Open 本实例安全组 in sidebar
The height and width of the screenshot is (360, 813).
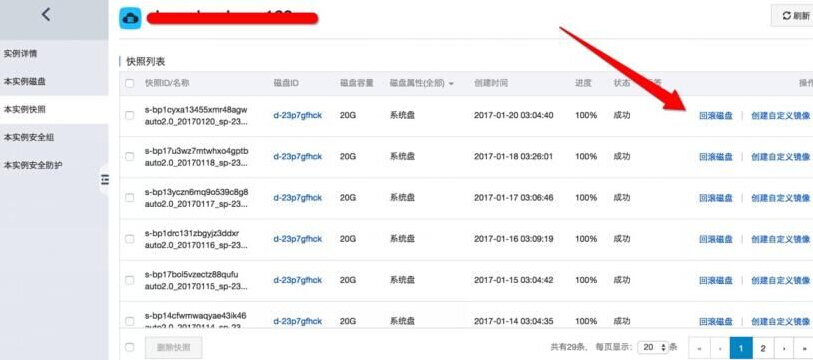[x=29, y=137]
